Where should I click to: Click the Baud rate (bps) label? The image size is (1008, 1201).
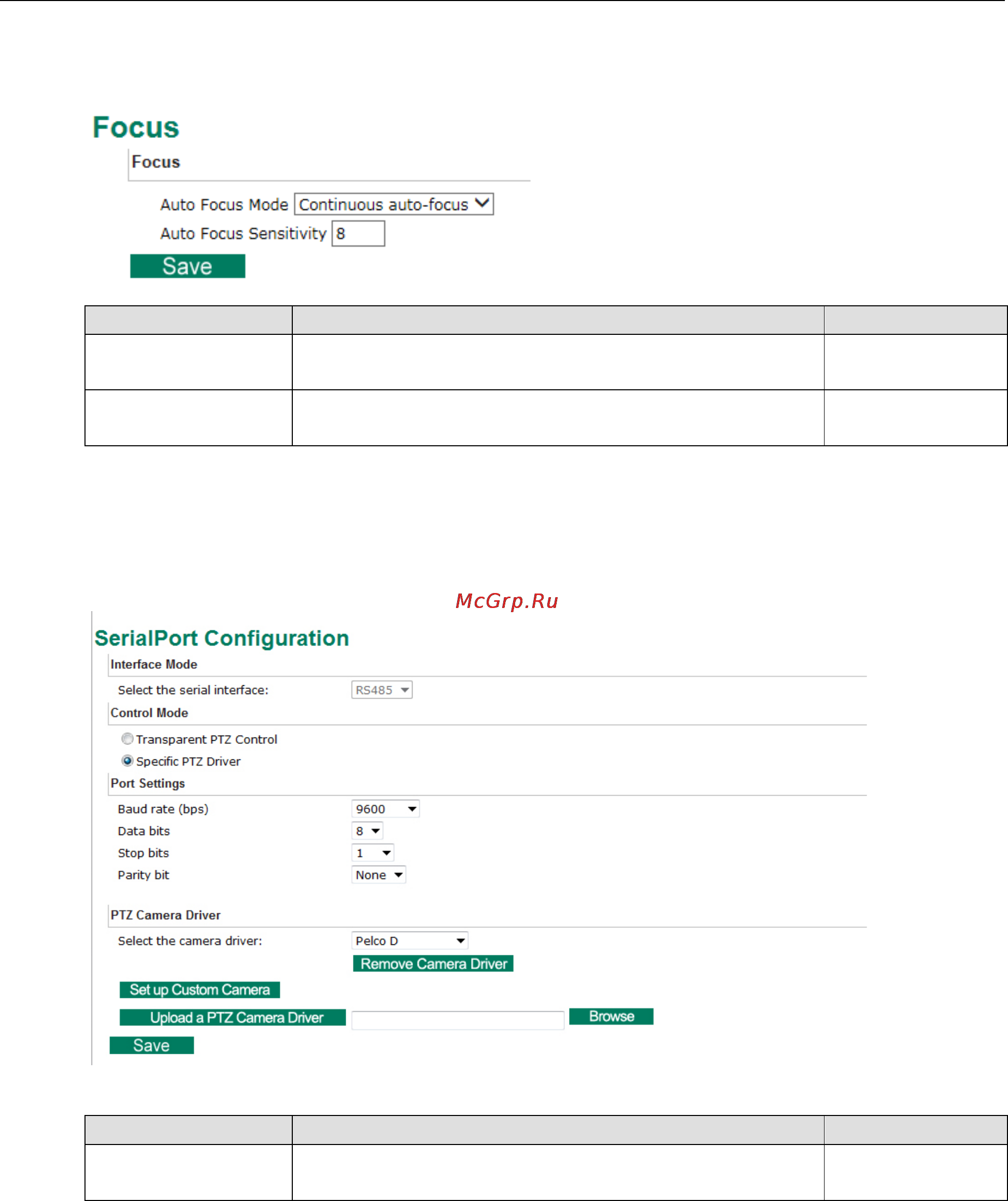point(163,809)
